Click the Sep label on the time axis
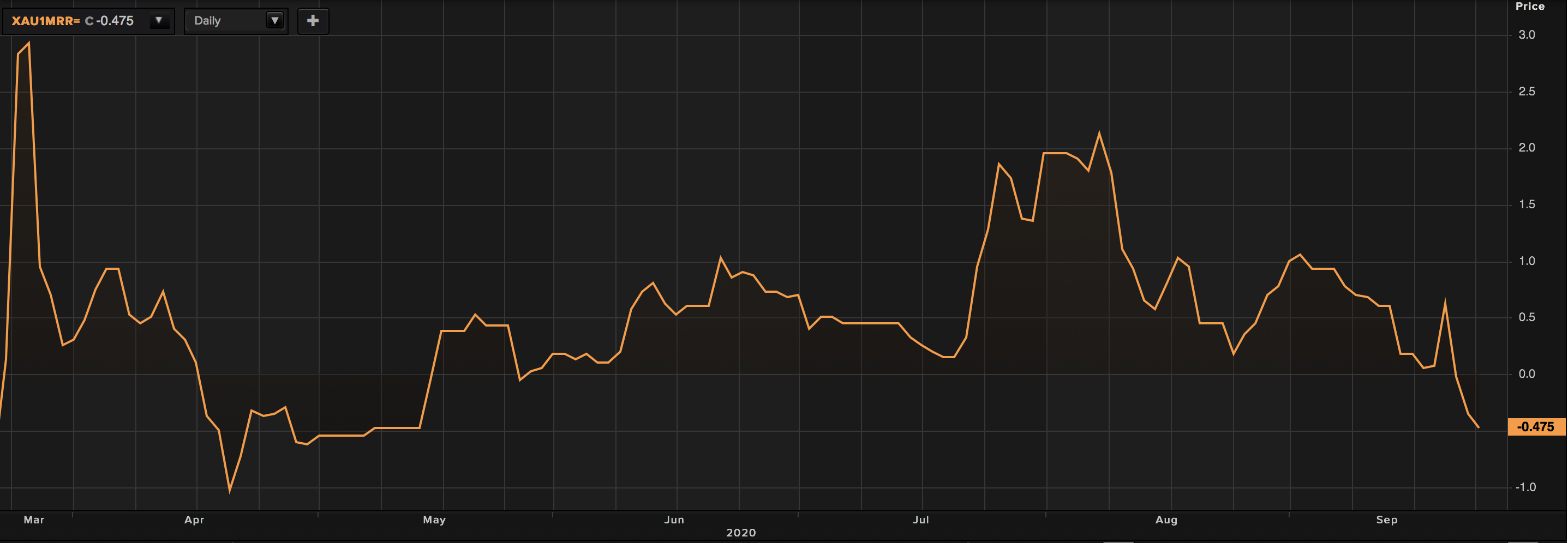 point(1387,520)
